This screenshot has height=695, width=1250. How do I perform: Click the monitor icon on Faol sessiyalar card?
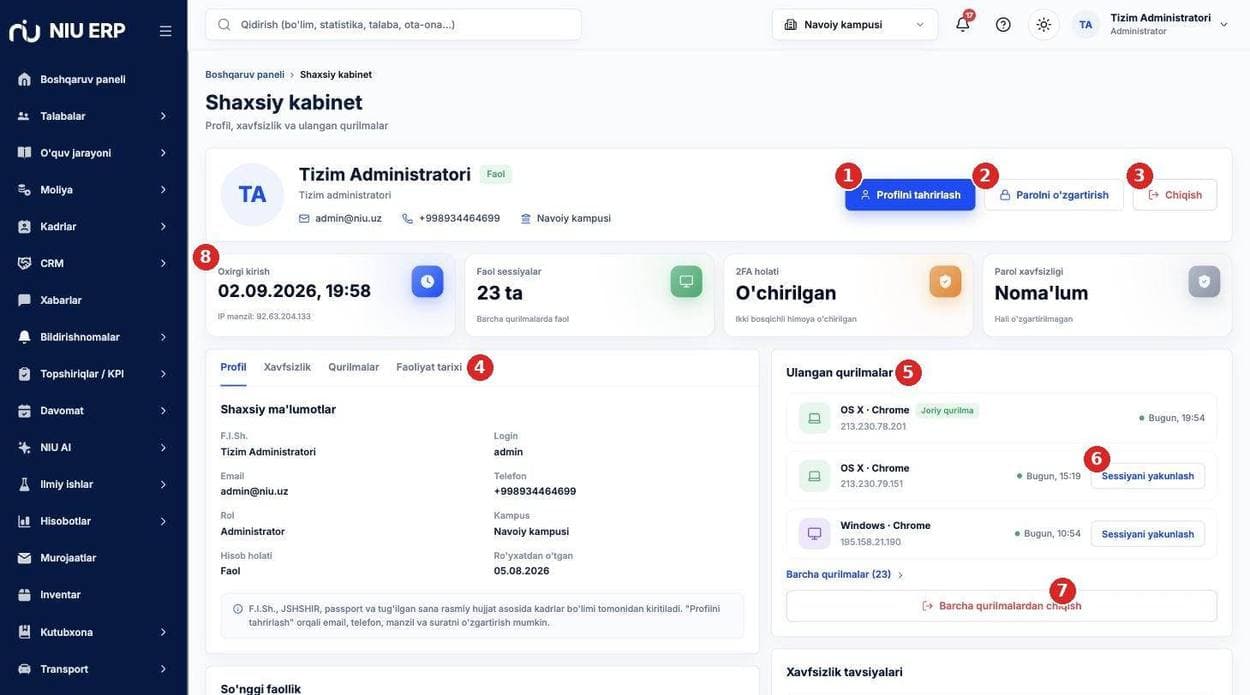(686, 281)
